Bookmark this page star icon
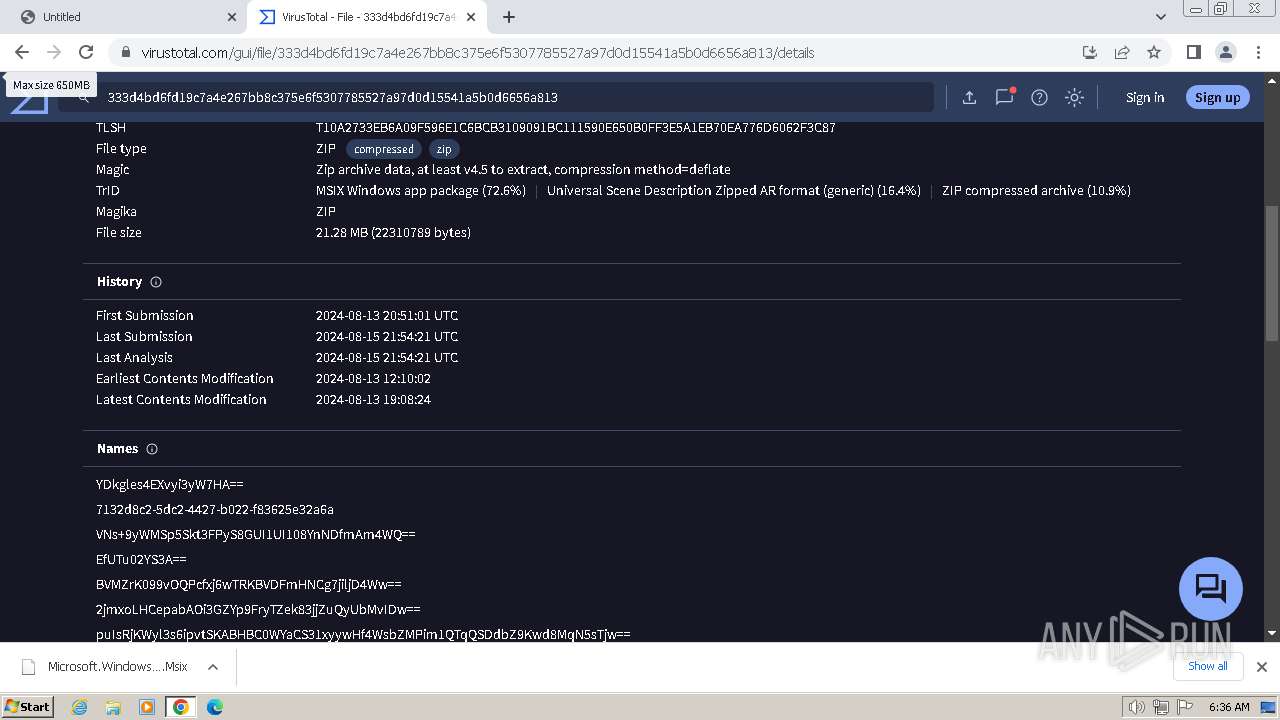 click(x=1154, y=52)
